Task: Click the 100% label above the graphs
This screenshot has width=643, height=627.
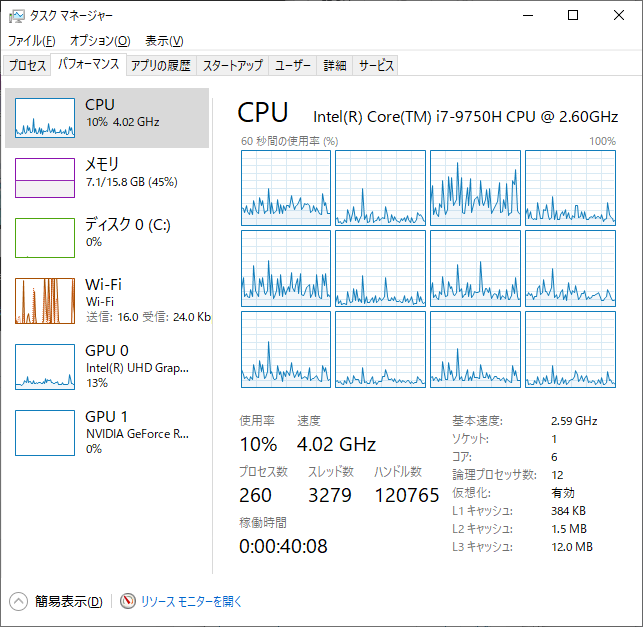Action: pos(602,141)
